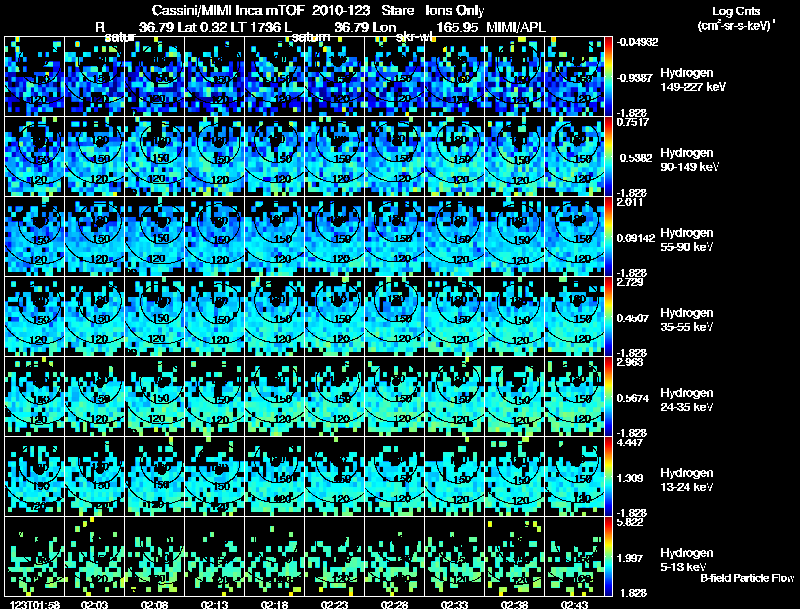Click the color scale for Hydrogen 35-55 keV
800x609 pixels.
tap(608, 316)
